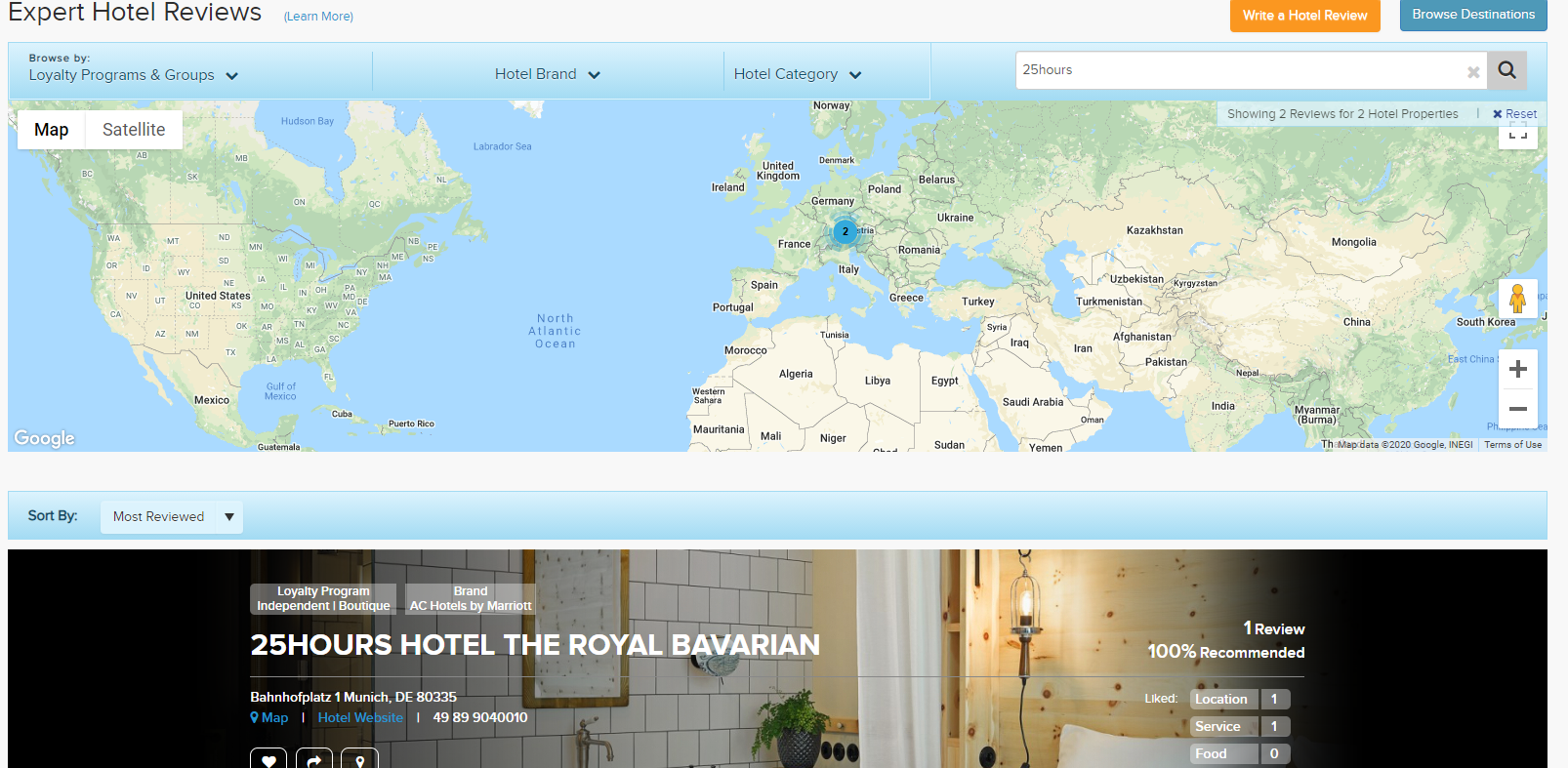Open the Learn More link
This screenshot has width=1568, height=768.
click(318, 17)
